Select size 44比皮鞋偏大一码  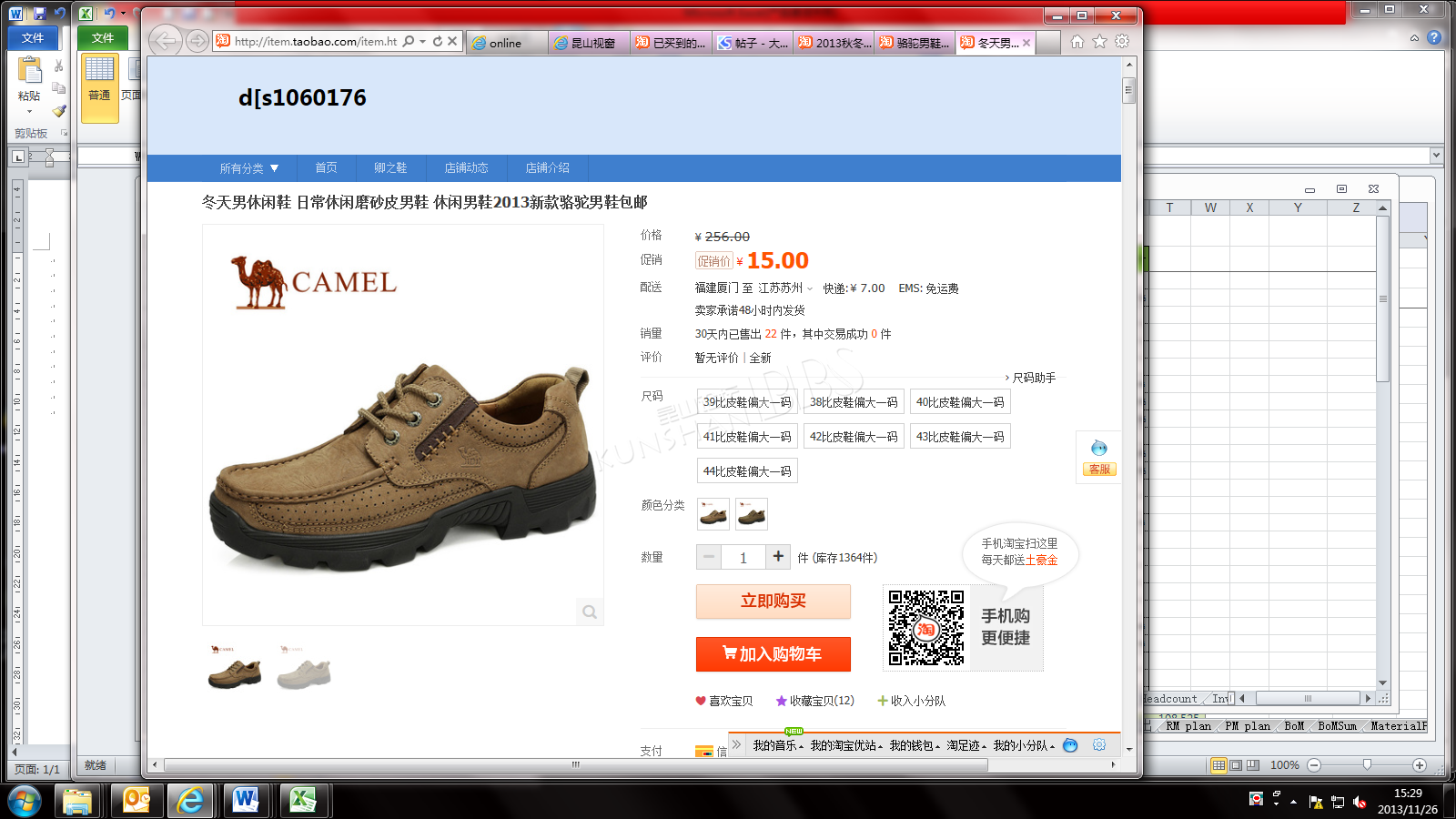point(747,471)
